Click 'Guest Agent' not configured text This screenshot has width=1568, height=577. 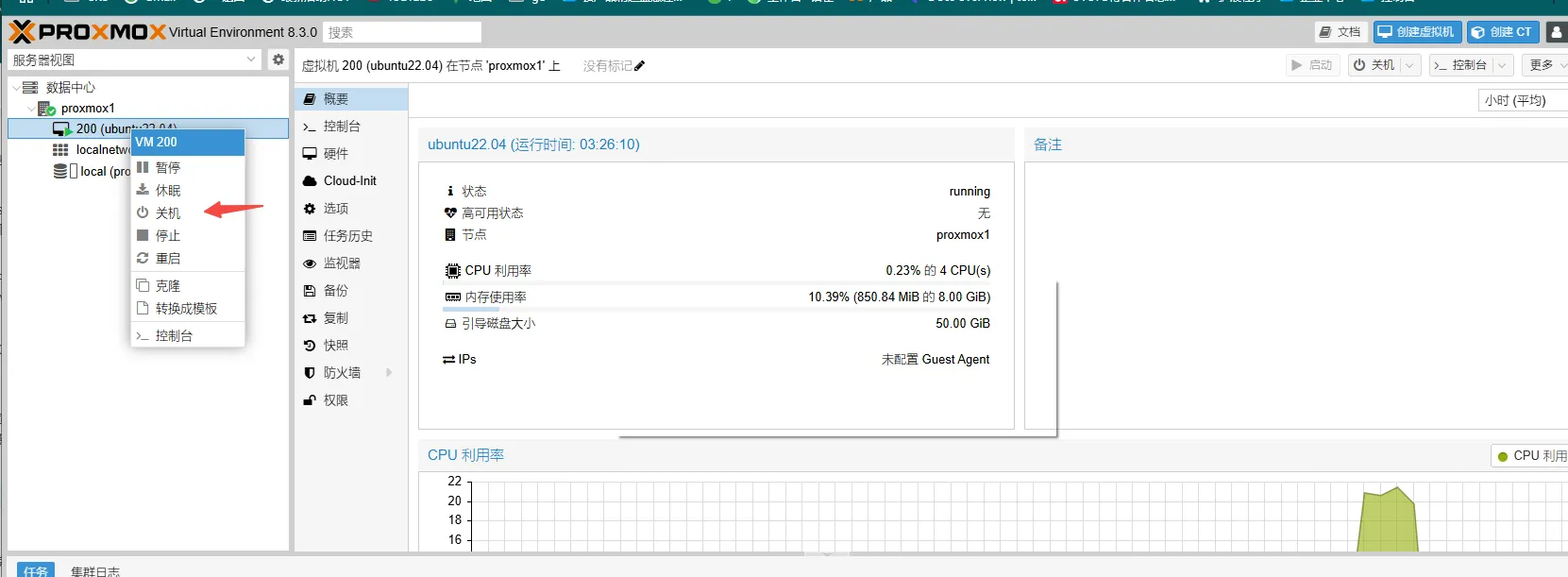(x=935, y=359)
